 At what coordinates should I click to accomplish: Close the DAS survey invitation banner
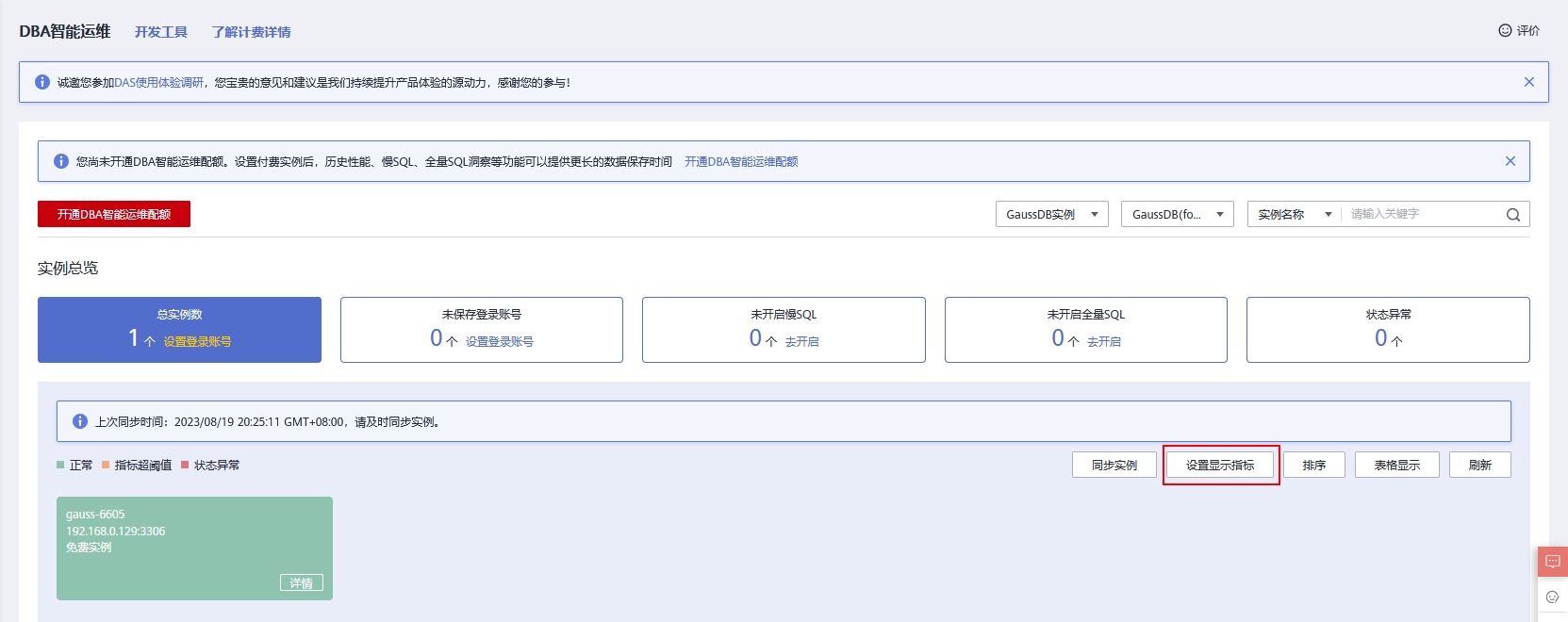(x=1529, y=82)
